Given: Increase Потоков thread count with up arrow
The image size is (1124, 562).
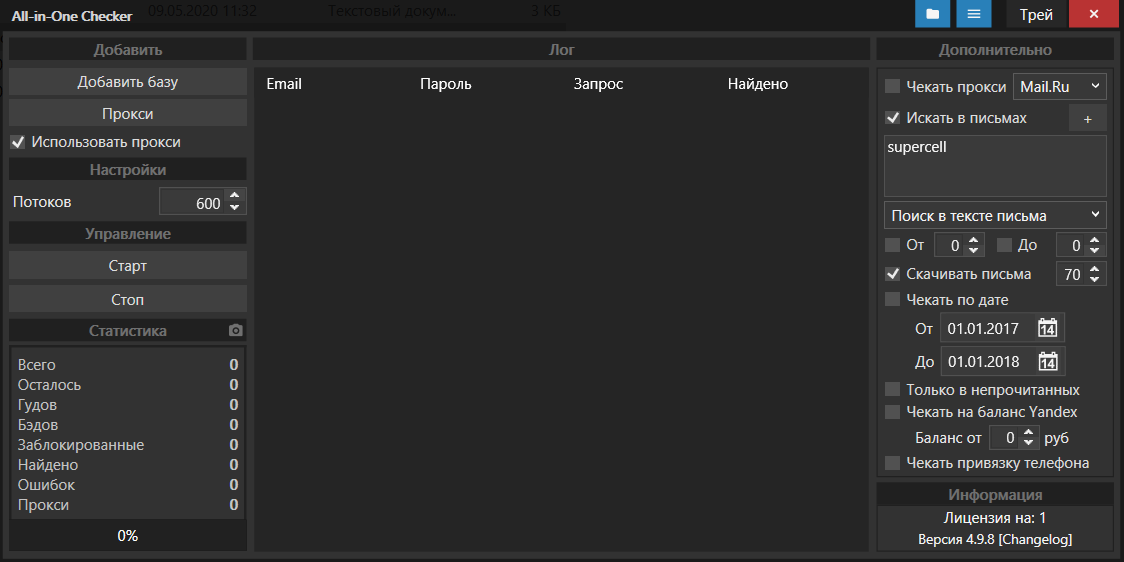Looking at the screenshot, I should click(x=234, y=197).
